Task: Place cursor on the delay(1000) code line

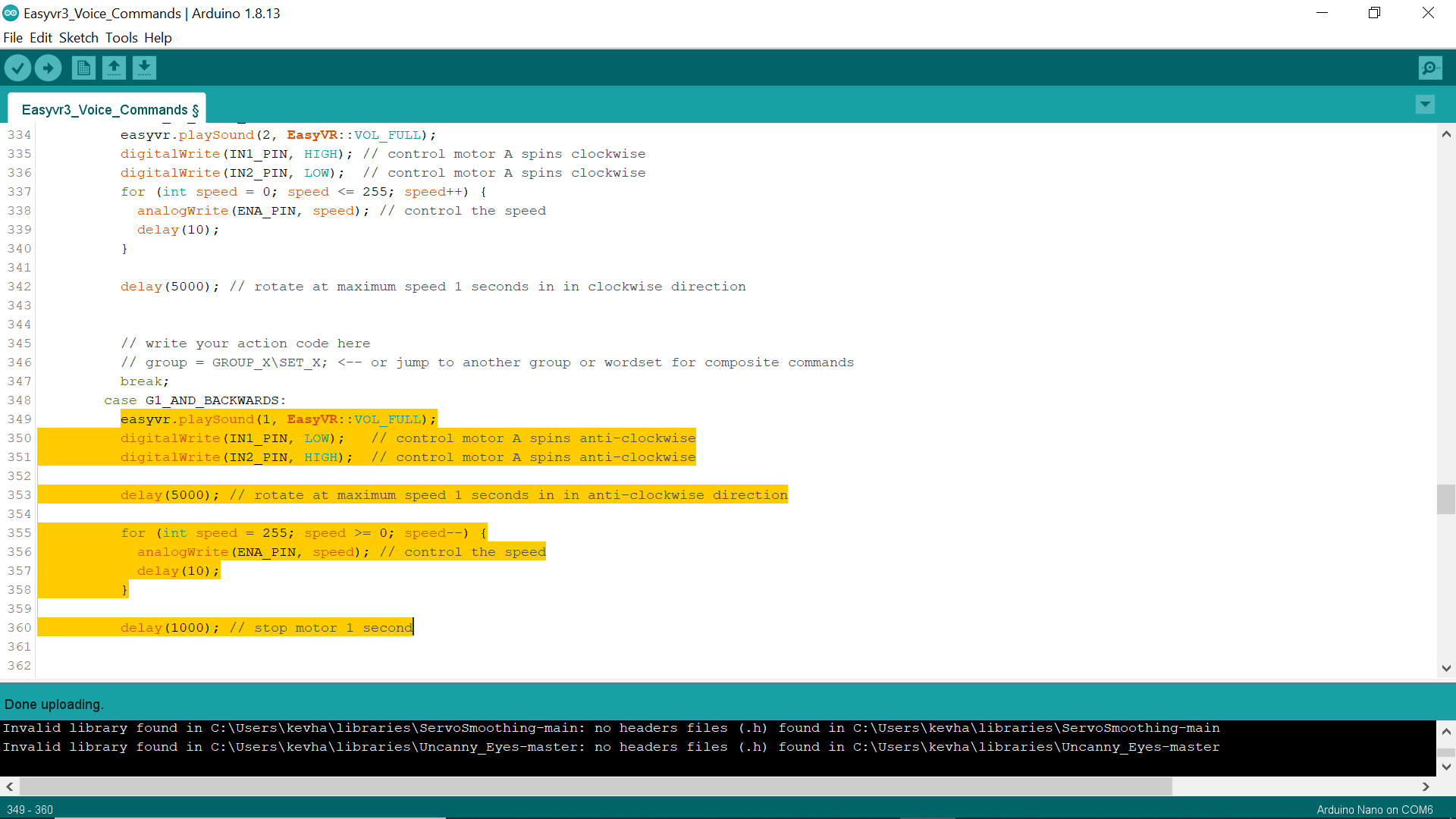Action: [265, 627]
